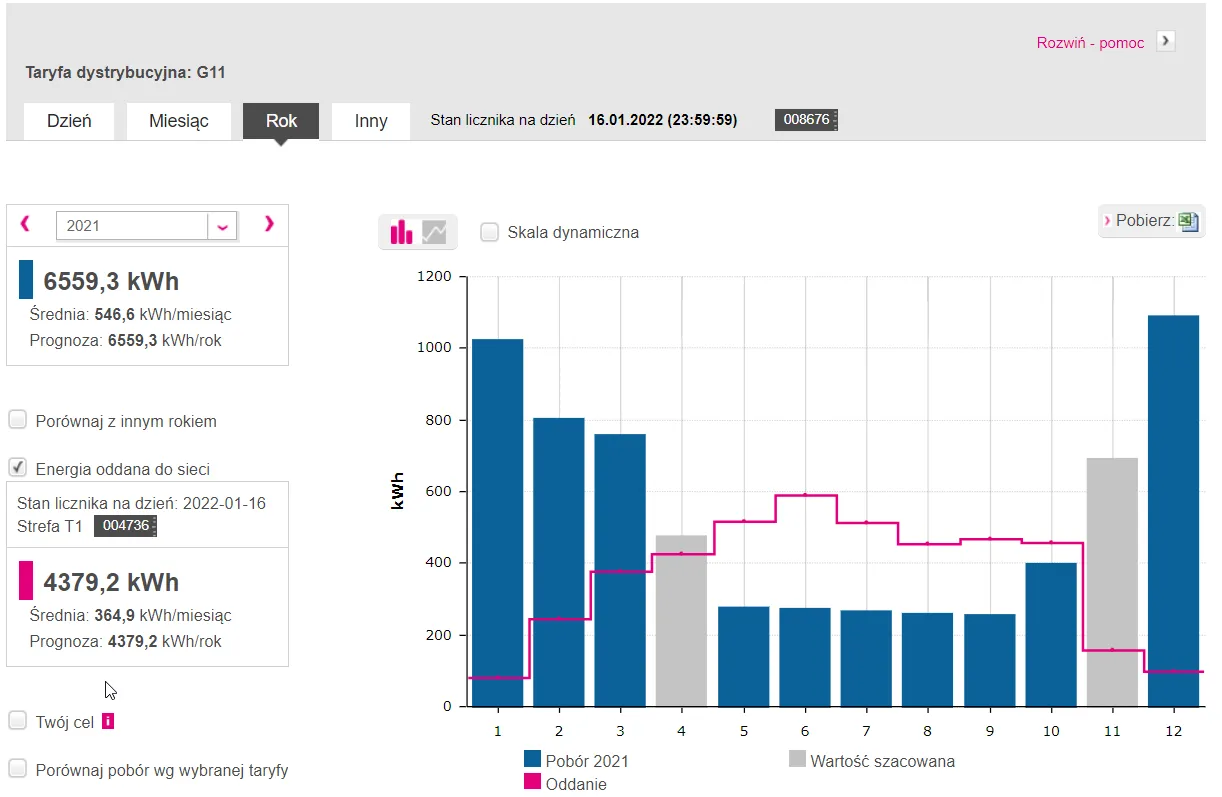Switch to bar chart view icon
This screenshot has height=797, width=1222.
(x=401, y=232)
